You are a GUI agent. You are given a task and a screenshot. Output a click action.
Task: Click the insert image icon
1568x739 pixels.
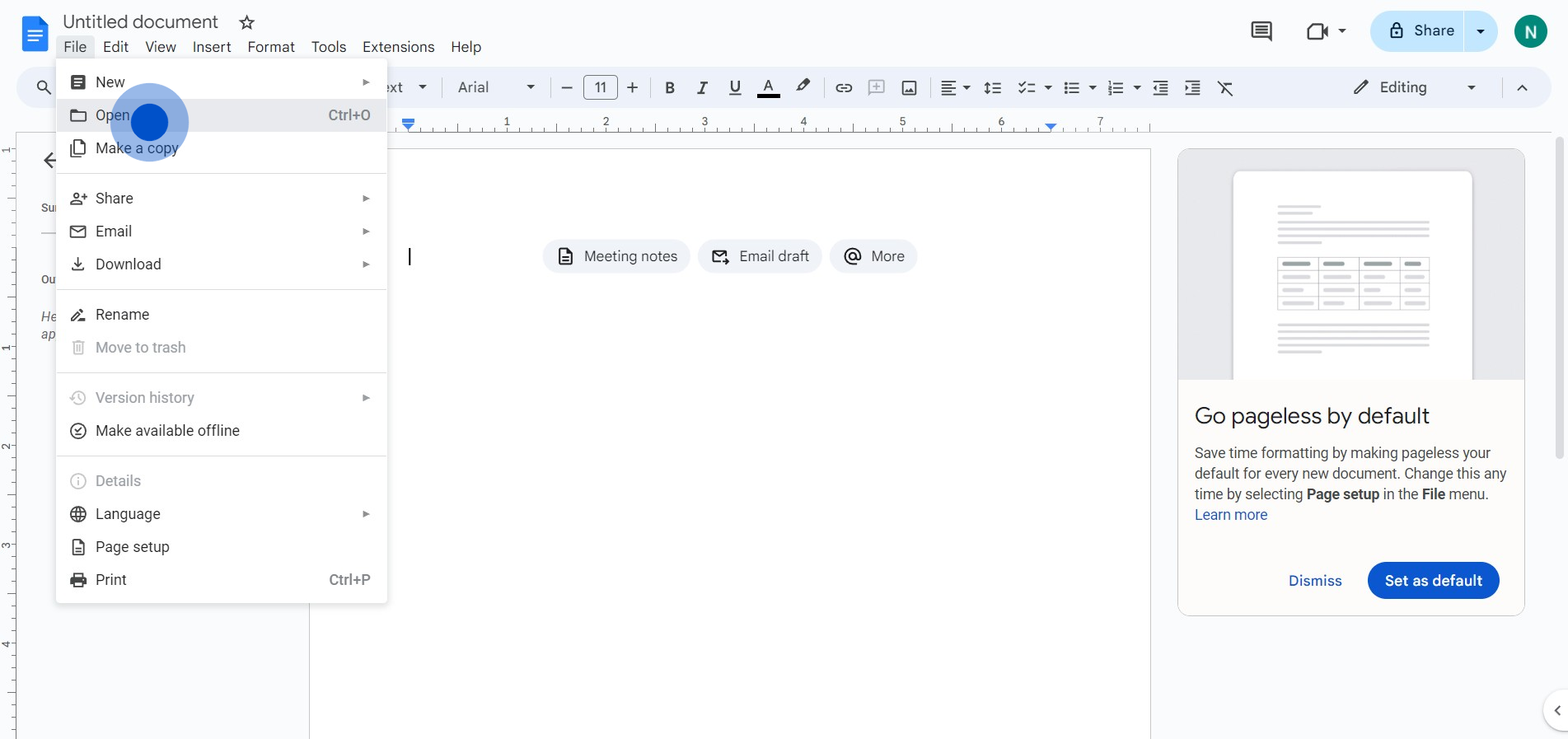(x=909, y=88)
